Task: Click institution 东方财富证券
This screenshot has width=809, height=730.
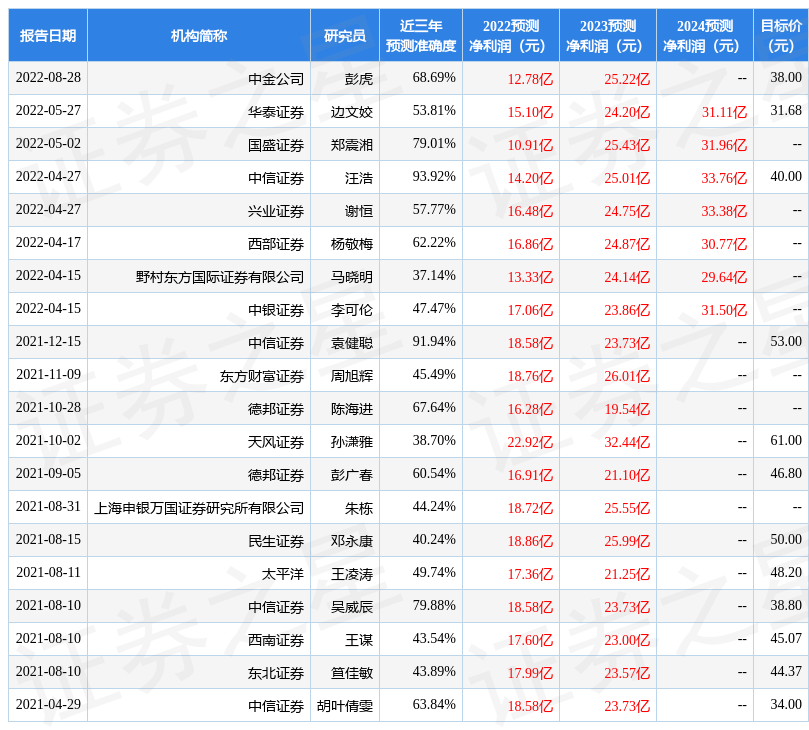Action: point(262,376)
